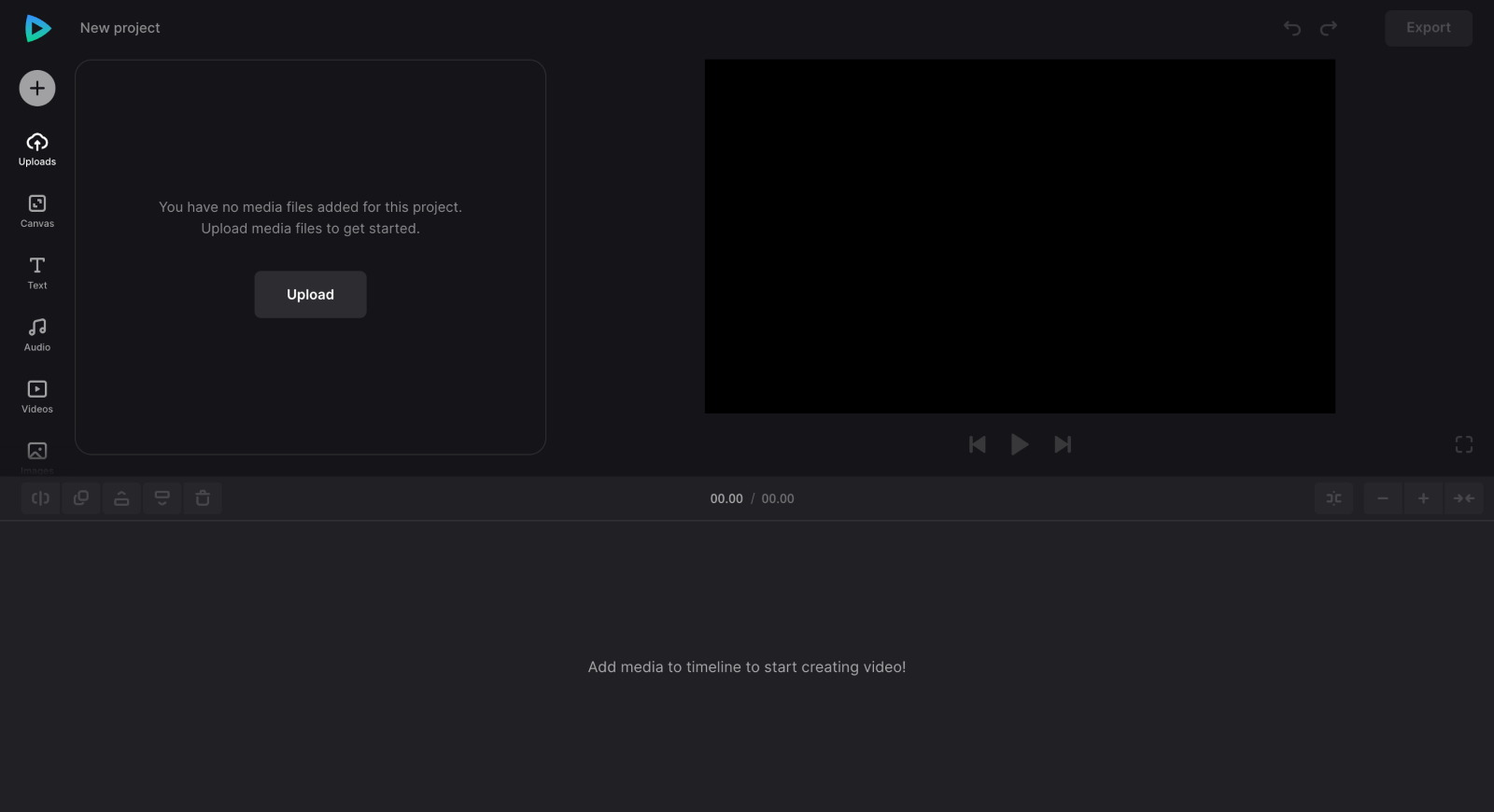The image size is (1494, 812).
Task: Open the Images sidebar tab
Action: pyautogui.click(x=37, y=455)
